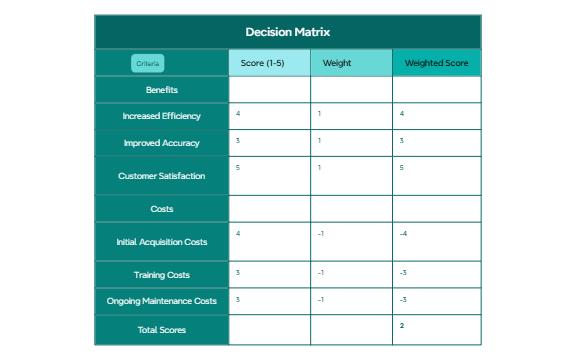Screen dimensions: 576x360
Task: Select the Initial Acquisition Costs row label
Action: coord(162,242)
